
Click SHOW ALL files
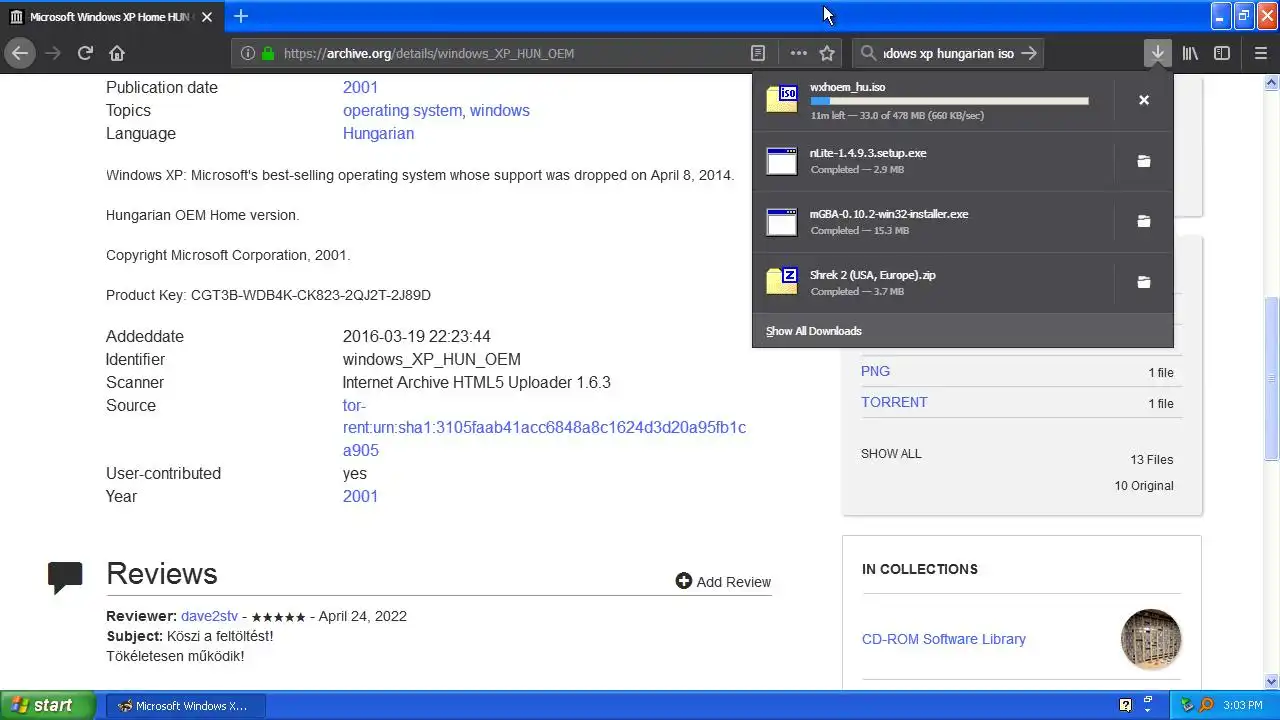(891, 453)
